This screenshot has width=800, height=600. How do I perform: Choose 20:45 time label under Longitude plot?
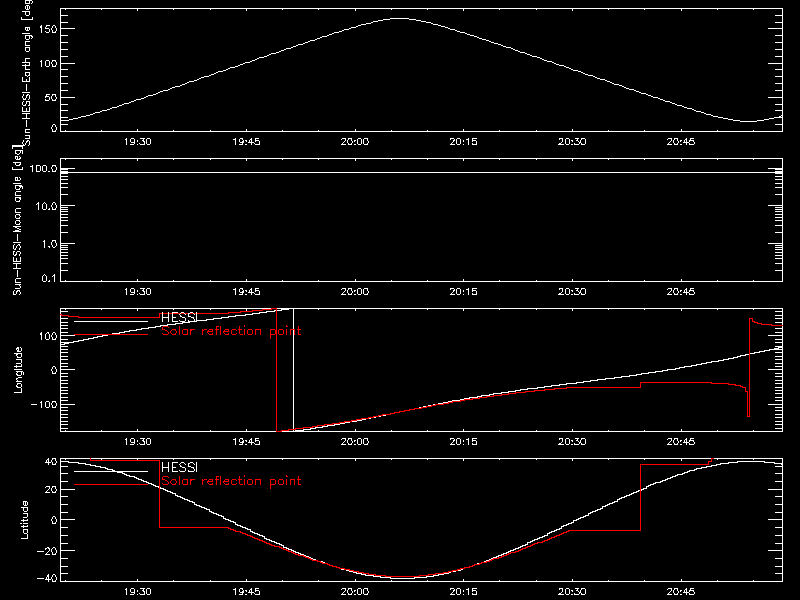681,442
